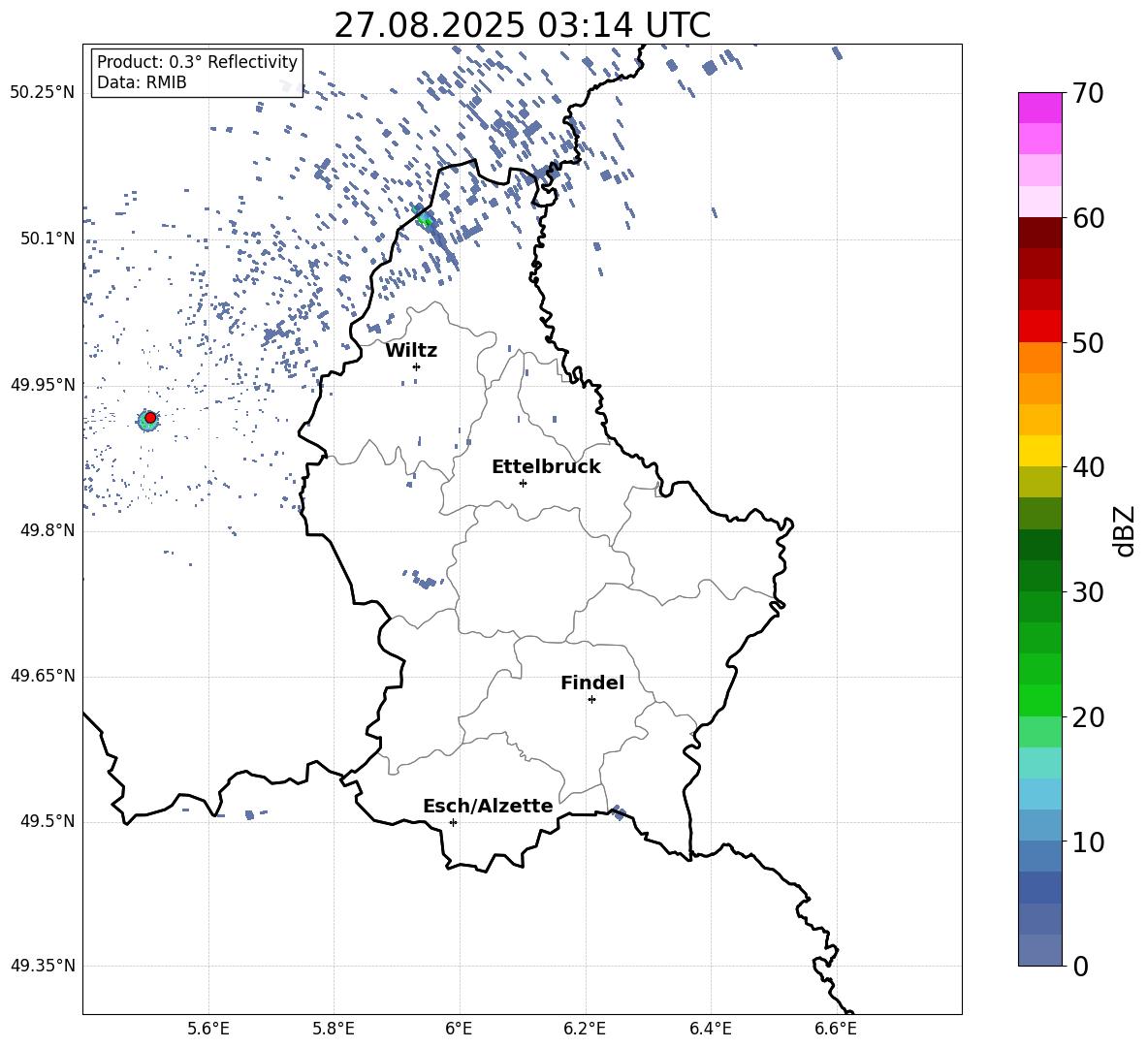Click the Ettelbruck city label

pos(546,467)
